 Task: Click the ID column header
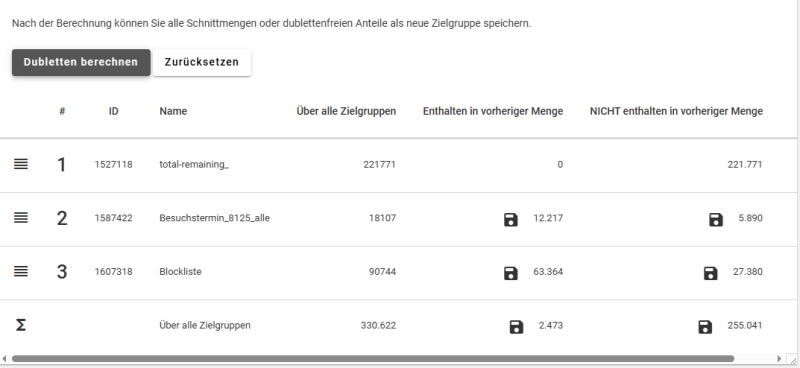click(113, 111)
